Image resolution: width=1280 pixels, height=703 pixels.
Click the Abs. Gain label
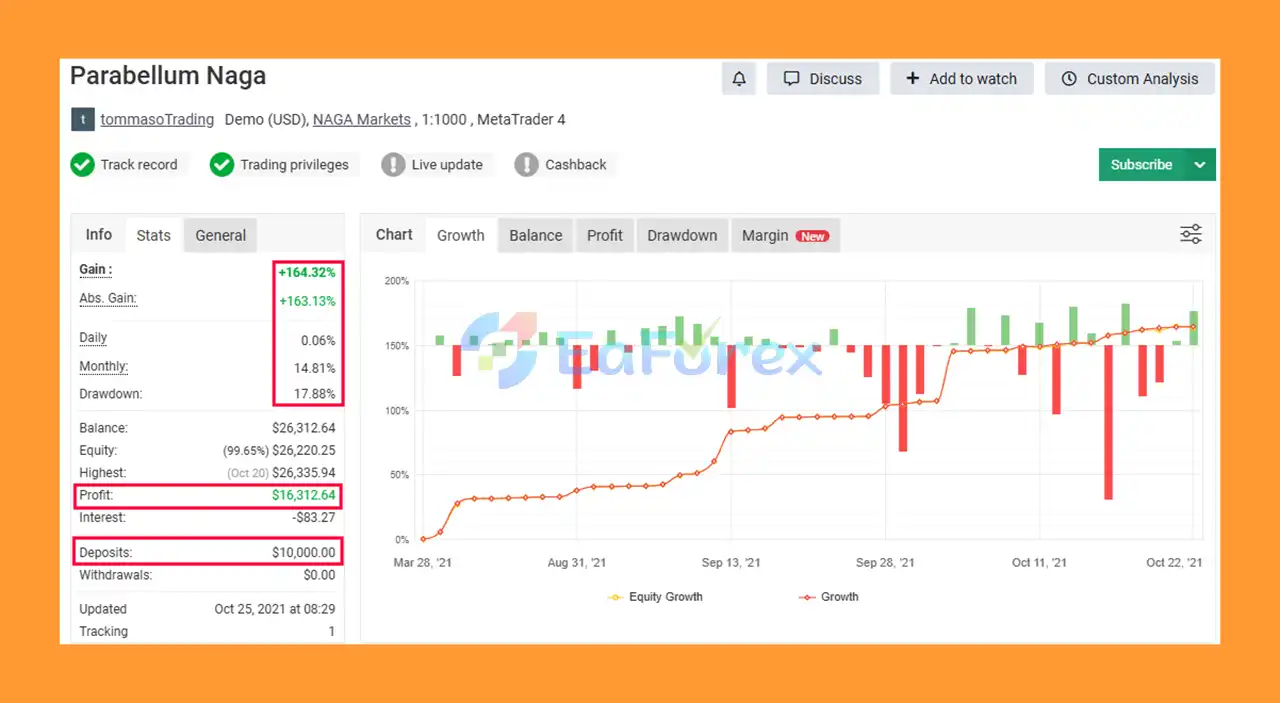point(108,298)
